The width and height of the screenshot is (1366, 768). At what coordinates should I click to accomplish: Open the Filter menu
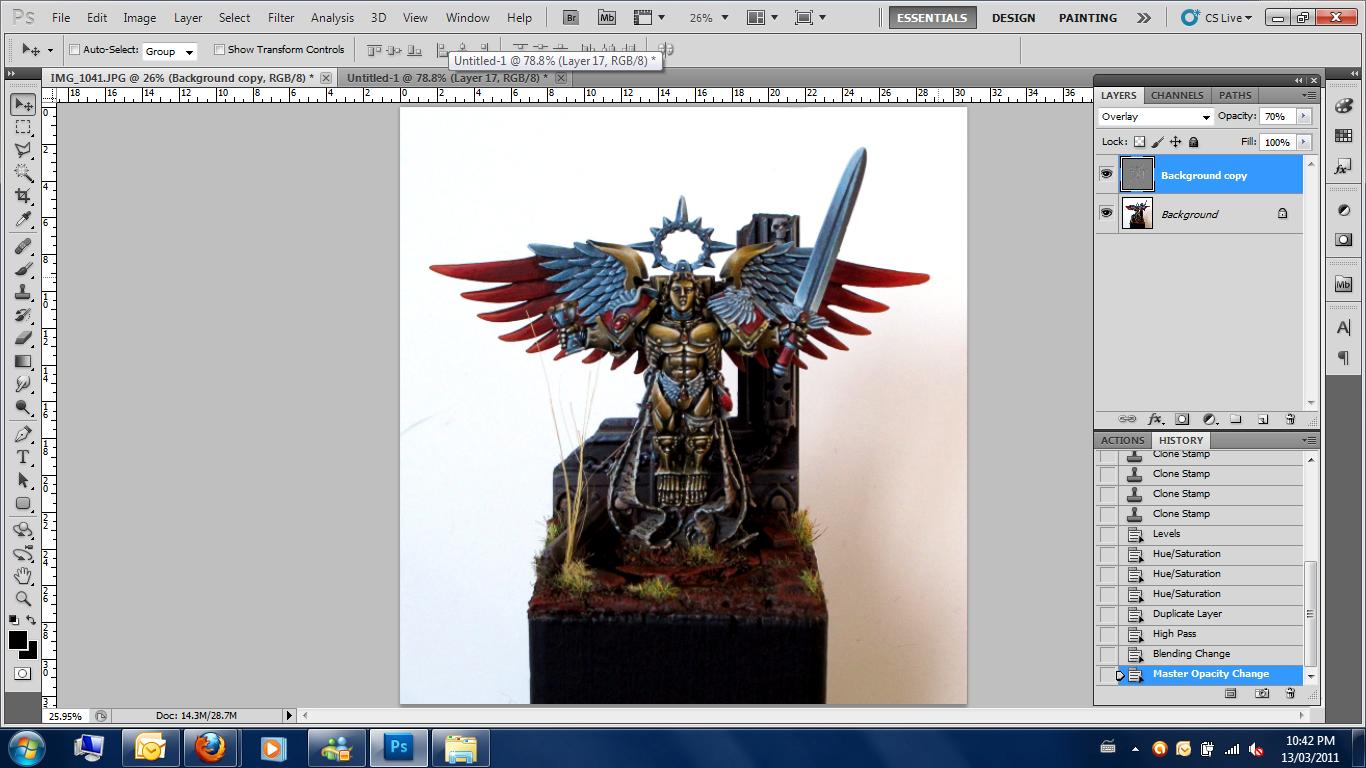coord(281,17)
